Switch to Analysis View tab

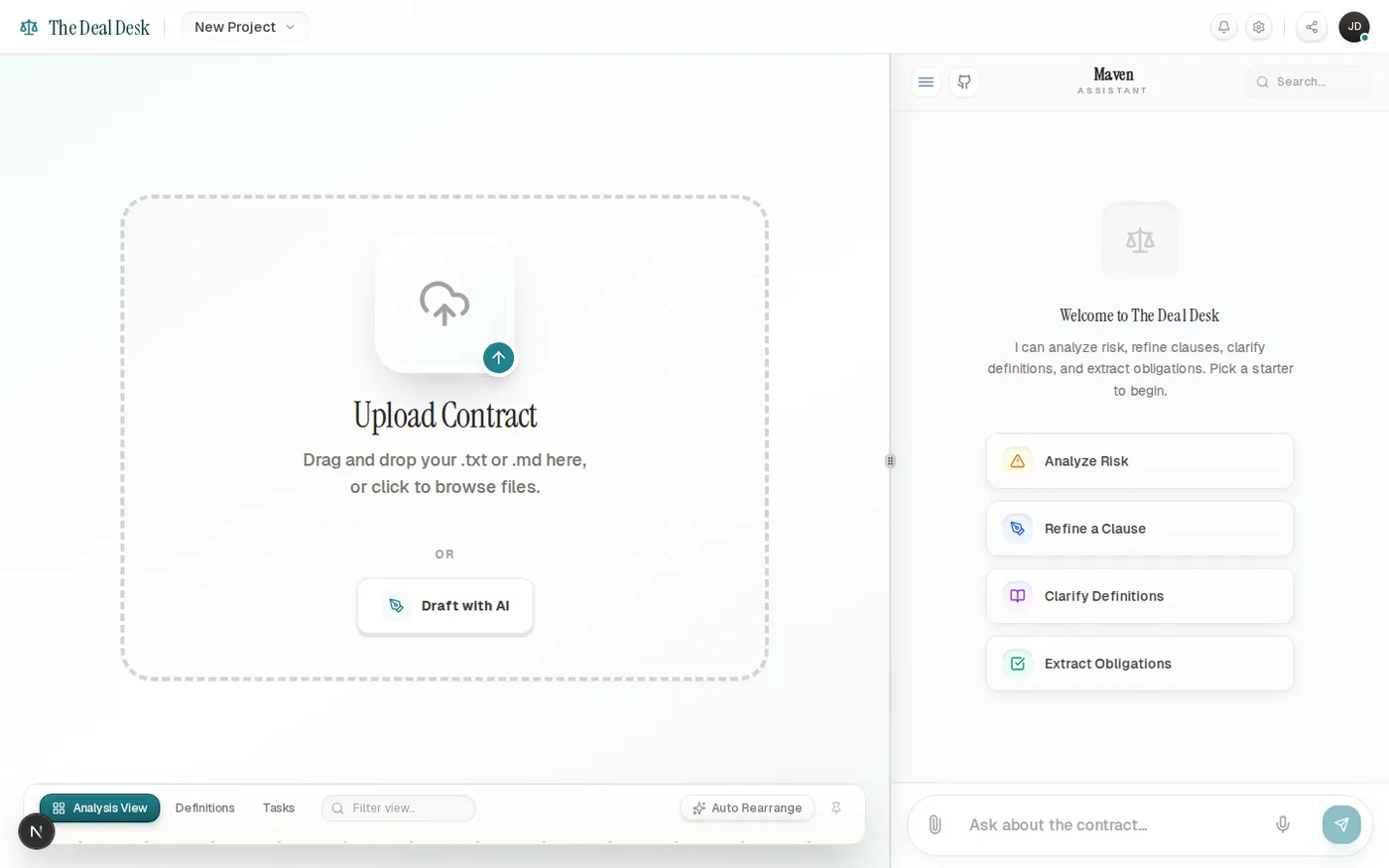tap(100, 808)
